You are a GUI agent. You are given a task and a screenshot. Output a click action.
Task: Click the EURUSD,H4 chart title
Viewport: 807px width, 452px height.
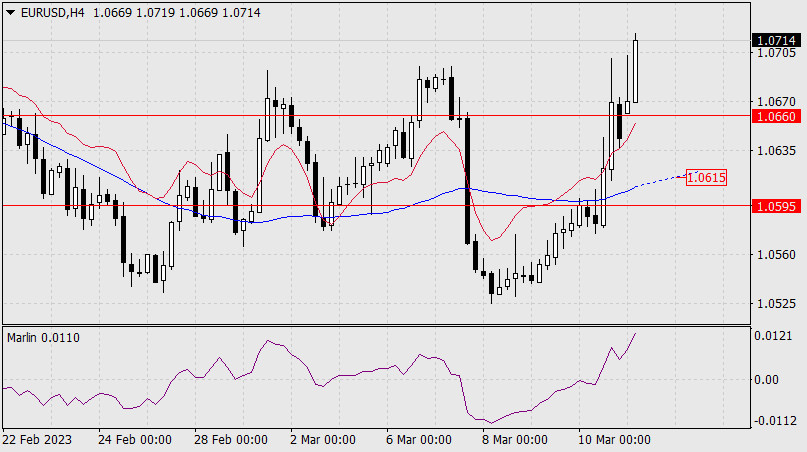(x=51, y=10)
